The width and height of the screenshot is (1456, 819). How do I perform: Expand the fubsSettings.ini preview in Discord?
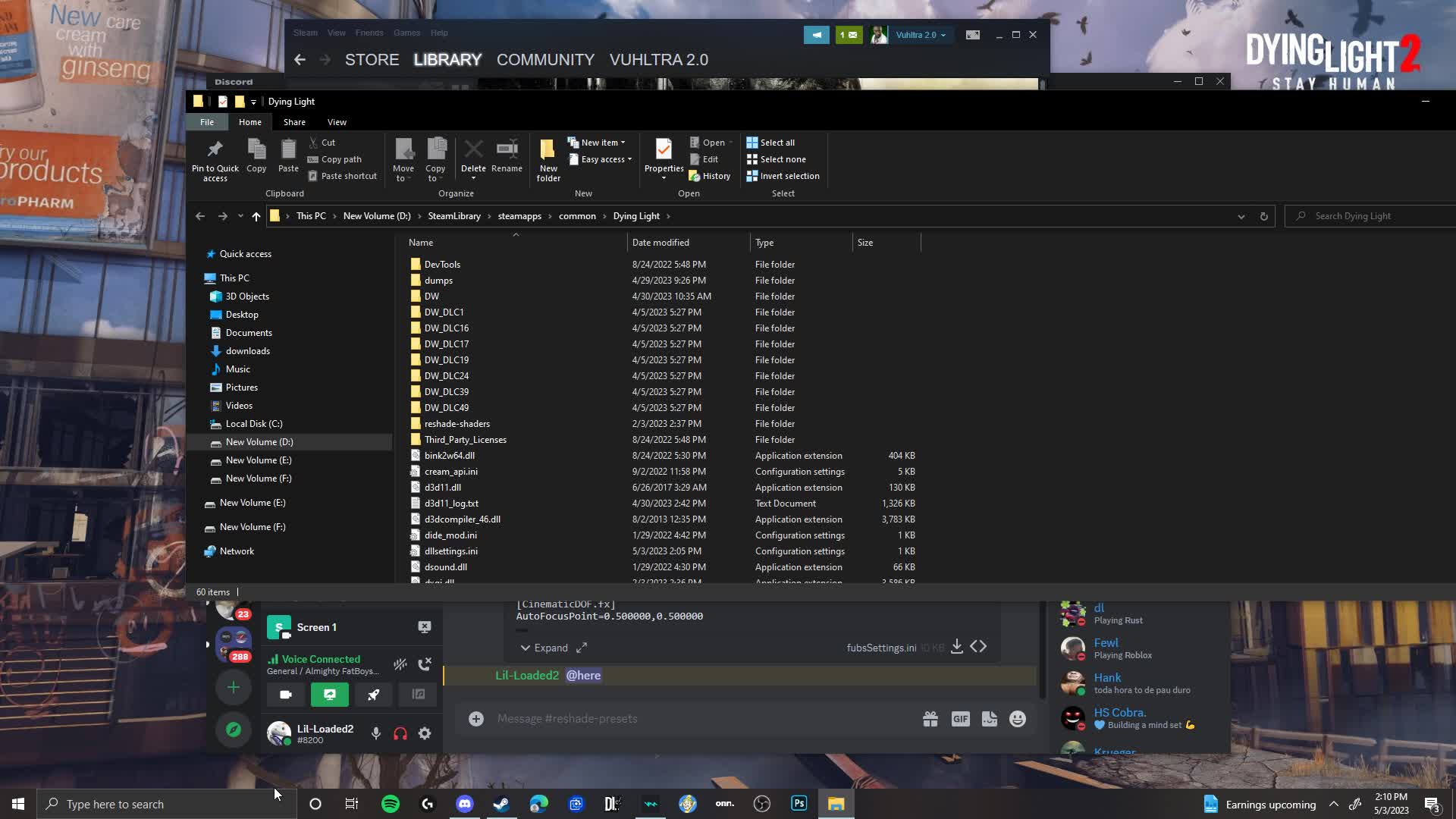pyautogui.click(x=552, y=648)
